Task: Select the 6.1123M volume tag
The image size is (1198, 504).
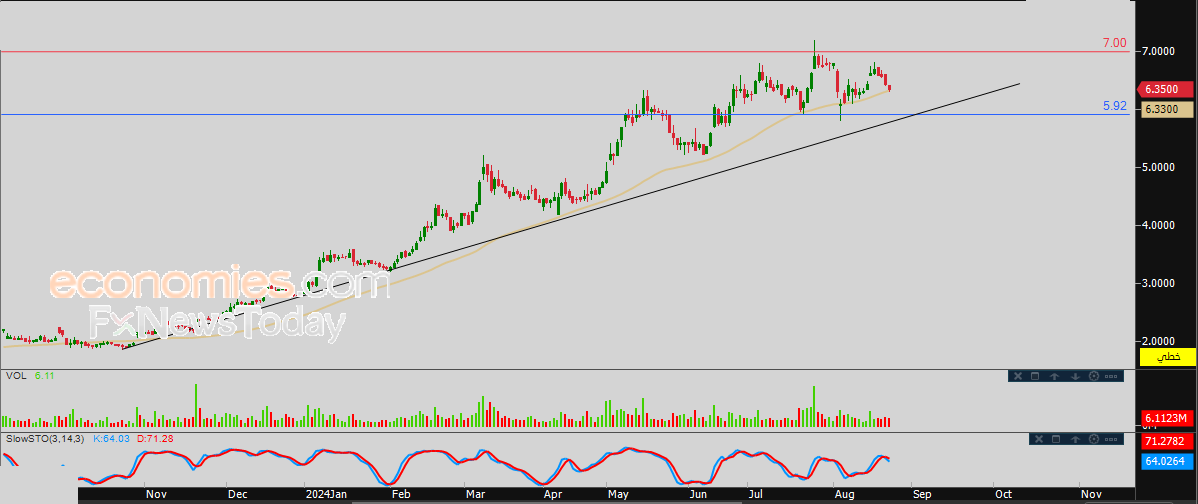Action: point(1168,418)
